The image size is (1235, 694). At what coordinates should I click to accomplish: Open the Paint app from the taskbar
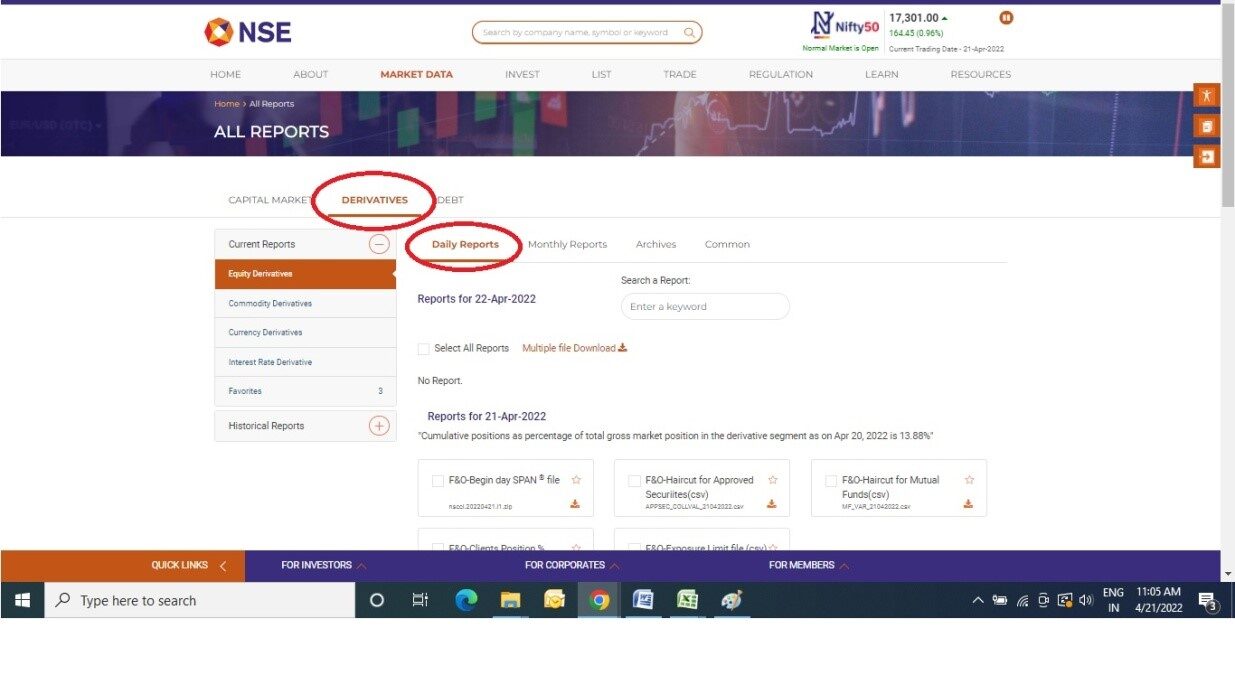pyautogui.click(x=731, y=600)
